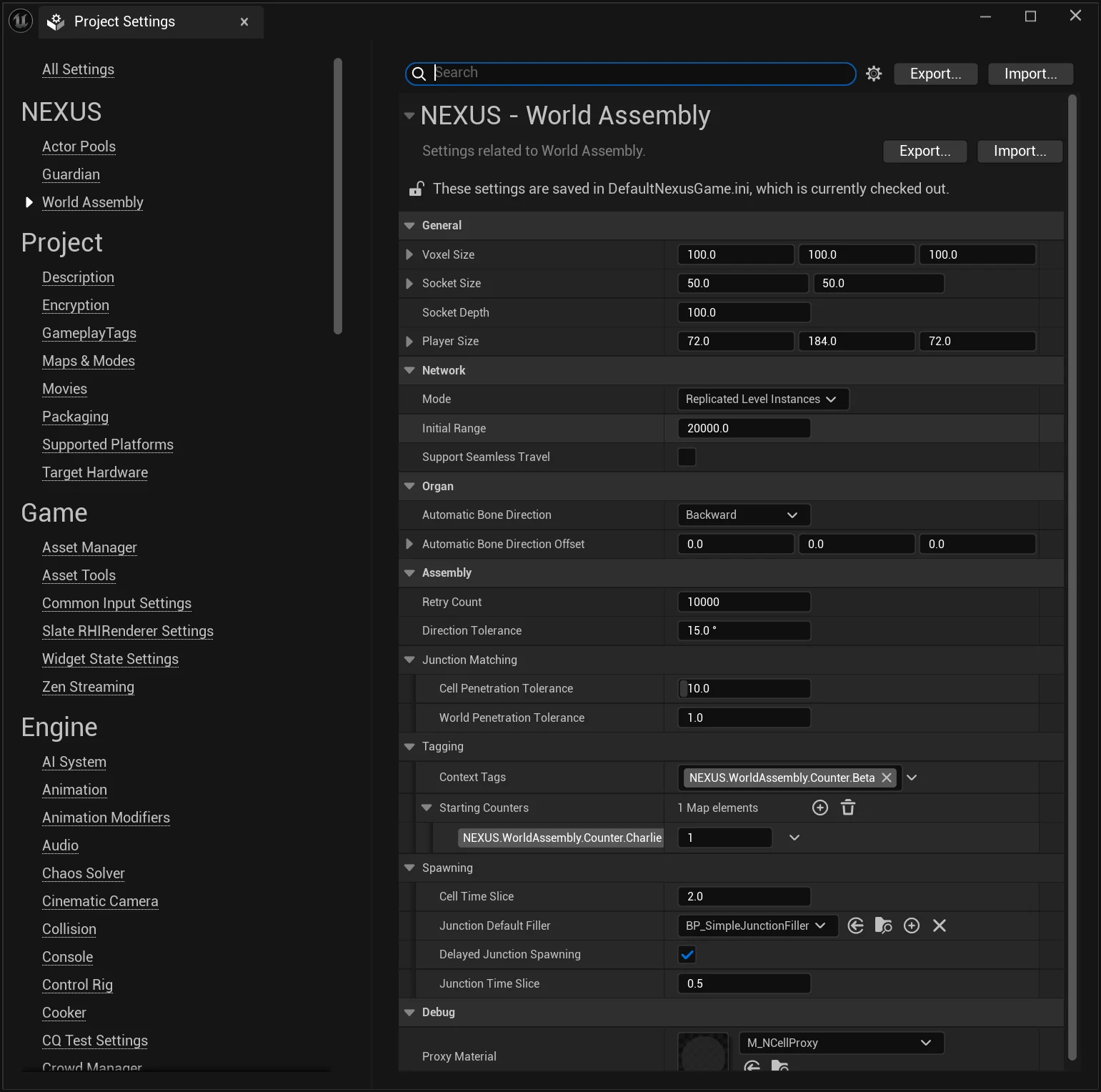Open All Settings in sidebar
This screenshot has width=1101, height=1092.
[x=78, y=69]
